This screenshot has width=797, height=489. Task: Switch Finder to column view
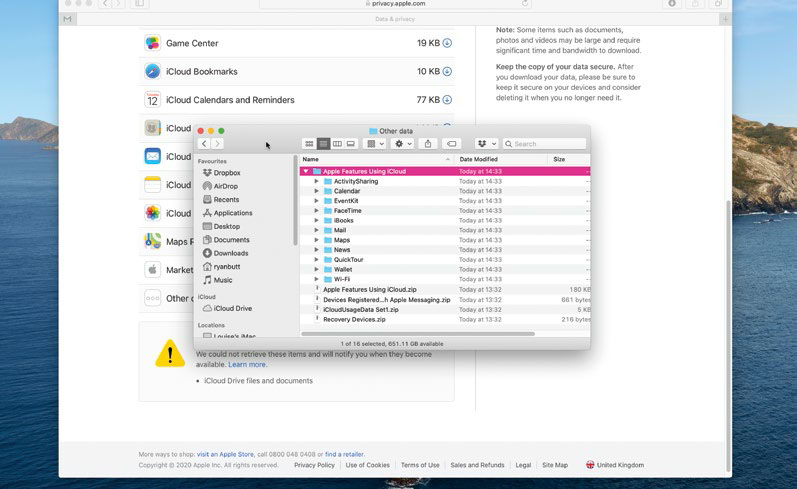(337, 144)
